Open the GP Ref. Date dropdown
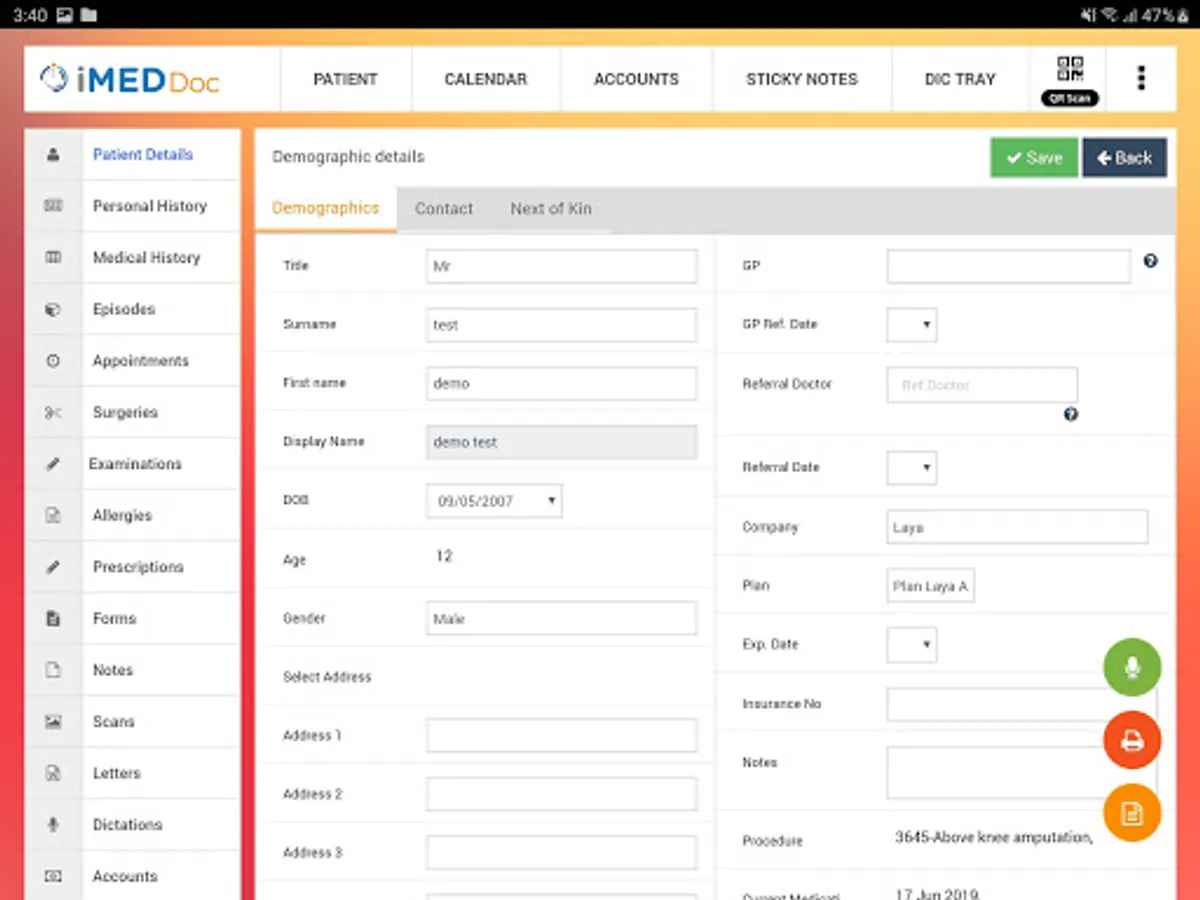Screen dimensions: 1200x900 (x=912, y=325)
